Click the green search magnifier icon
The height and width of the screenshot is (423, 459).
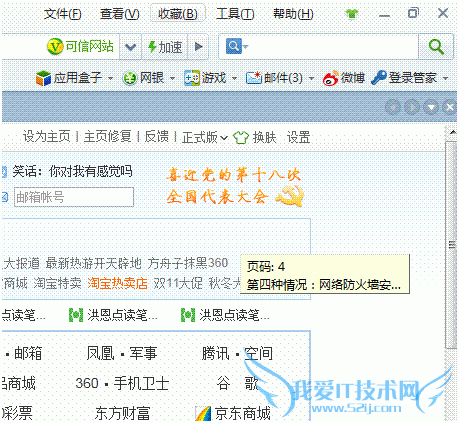coord(436,47)
